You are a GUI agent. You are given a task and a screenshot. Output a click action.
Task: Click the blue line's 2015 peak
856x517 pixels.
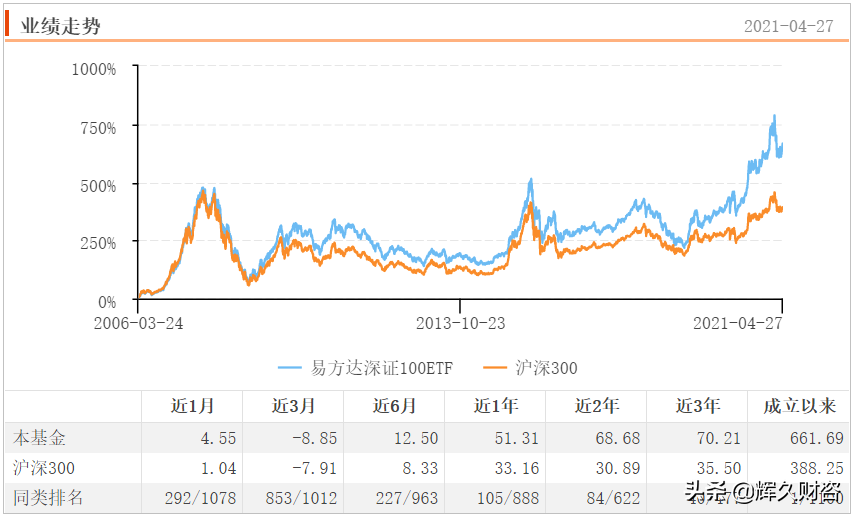530,180
